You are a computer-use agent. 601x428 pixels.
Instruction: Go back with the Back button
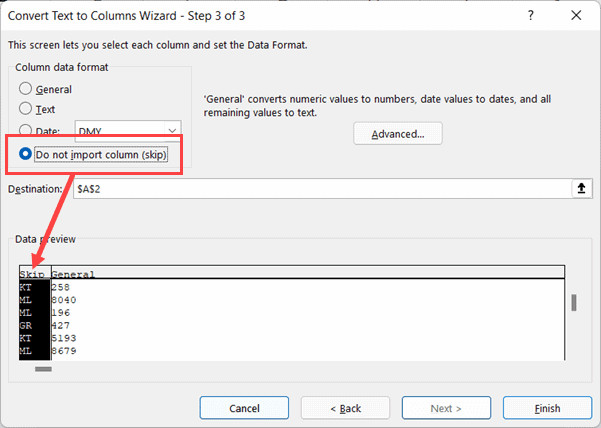click(x=345, y=408)
